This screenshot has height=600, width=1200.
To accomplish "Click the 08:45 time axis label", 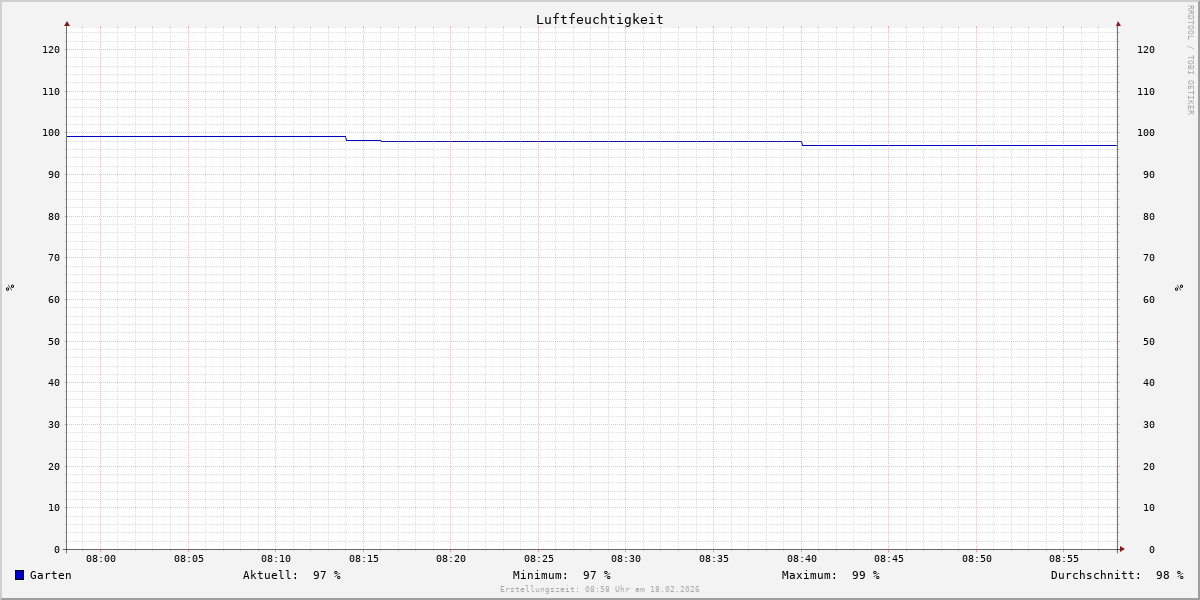I will coord(889,559).
